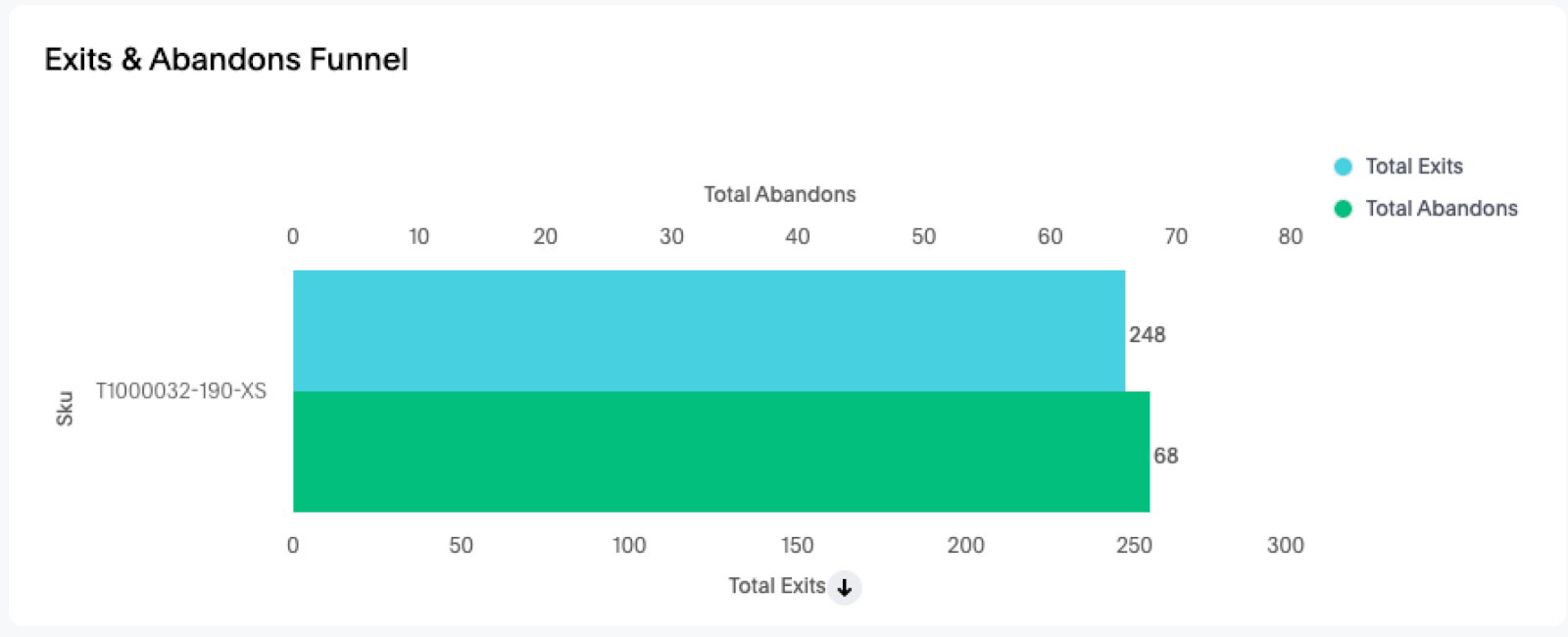Click the Exits & Abandons Funnel title

(226, 60)
